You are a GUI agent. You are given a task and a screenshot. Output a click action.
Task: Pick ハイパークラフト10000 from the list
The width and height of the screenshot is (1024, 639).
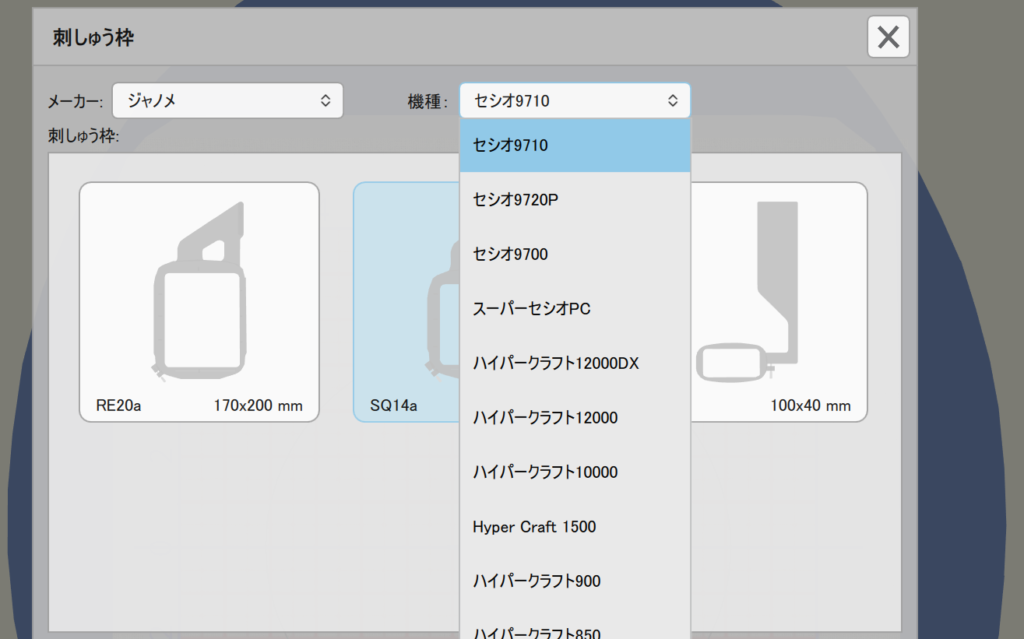(x=575, y=472)
